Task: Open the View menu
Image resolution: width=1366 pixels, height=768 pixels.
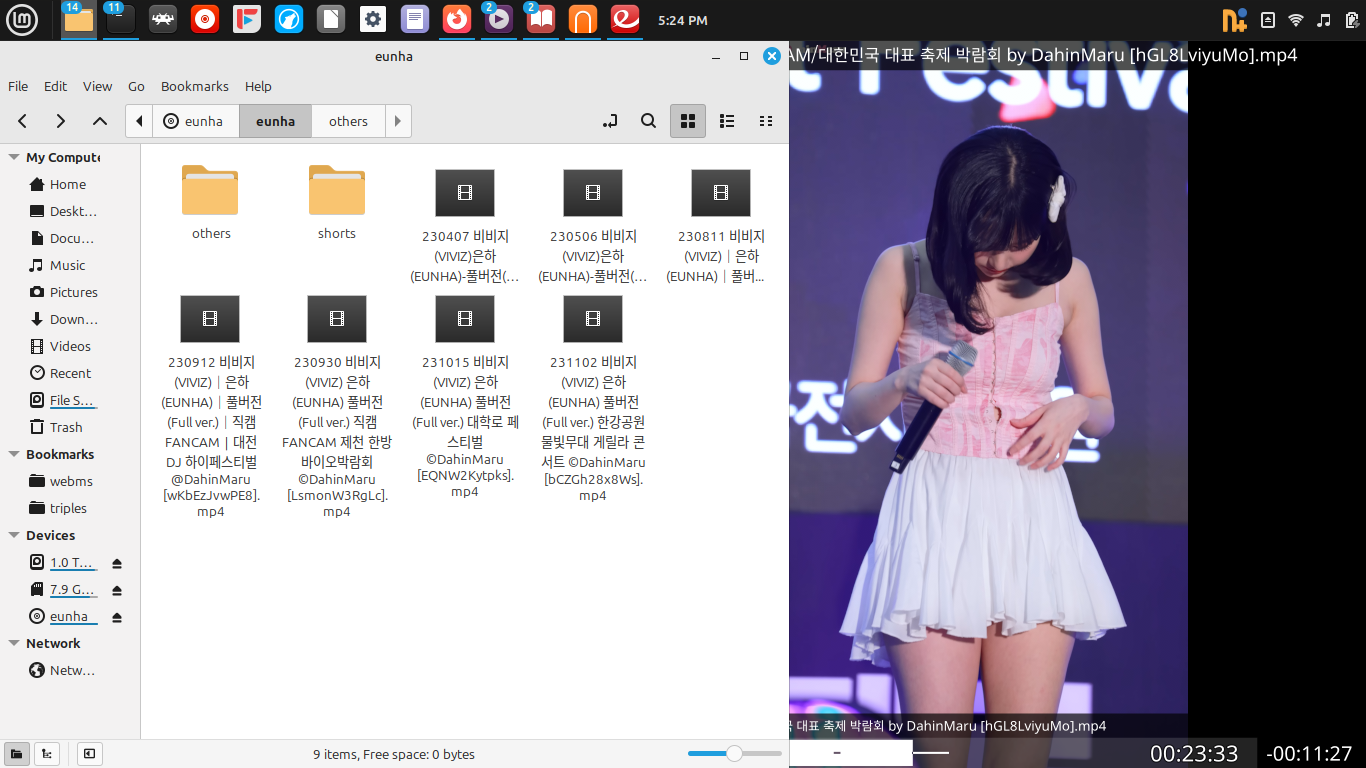Action: [x=98, y=86]
